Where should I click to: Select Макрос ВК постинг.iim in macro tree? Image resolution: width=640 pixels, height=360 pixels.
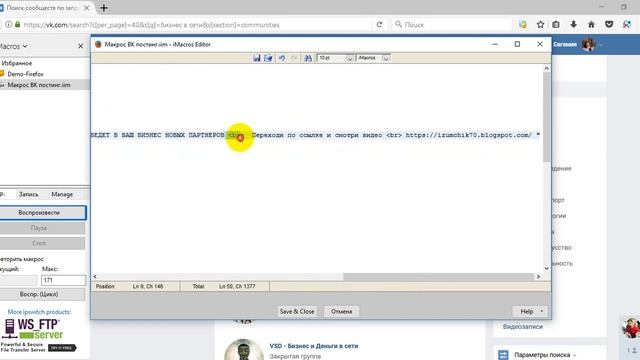[x=39, y=85]
